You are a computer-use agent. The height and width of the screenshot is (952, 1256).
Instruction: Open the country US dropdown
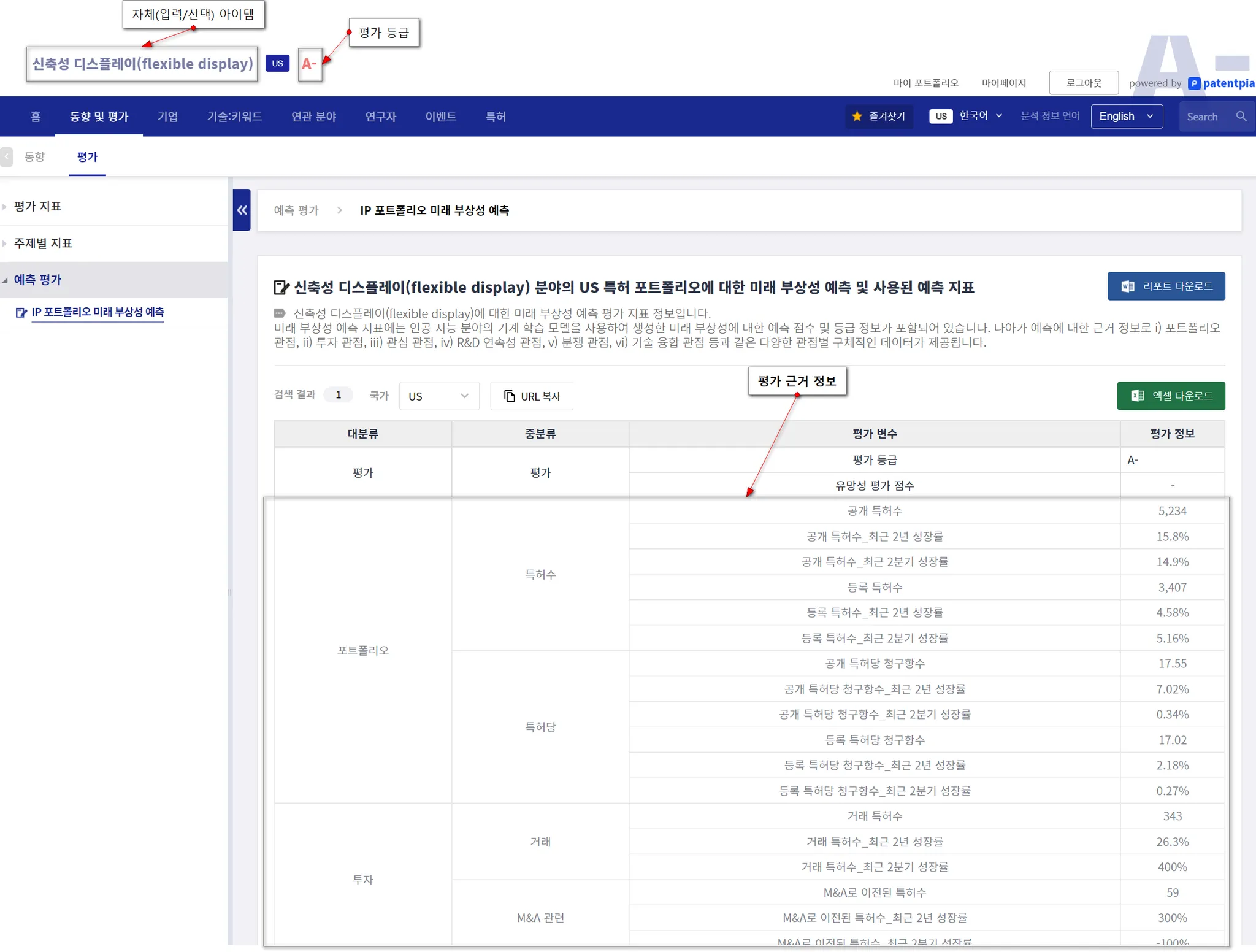(x=438, y=396)
